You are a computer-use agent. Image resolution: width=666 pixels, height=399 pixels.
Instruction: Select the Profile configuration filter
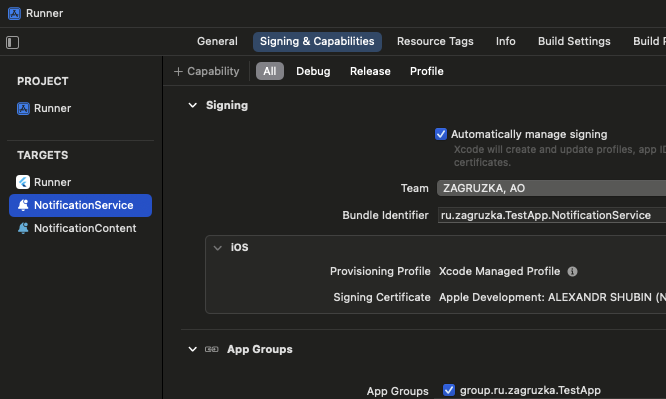tap(426, 71)
